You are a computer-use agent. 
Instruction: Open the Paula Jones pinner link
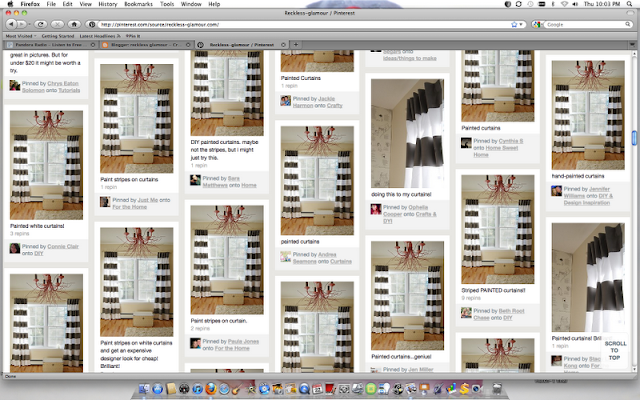coord(243,341)
